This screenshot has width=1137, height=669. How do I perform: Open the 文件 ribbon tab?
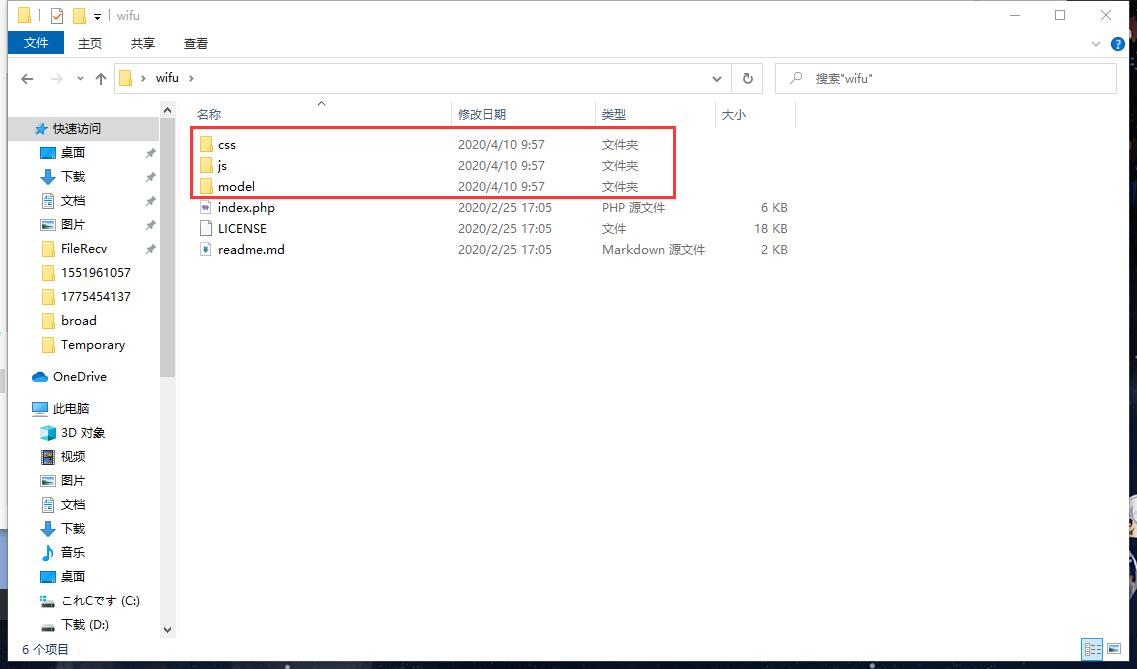[x=36, y=43]
